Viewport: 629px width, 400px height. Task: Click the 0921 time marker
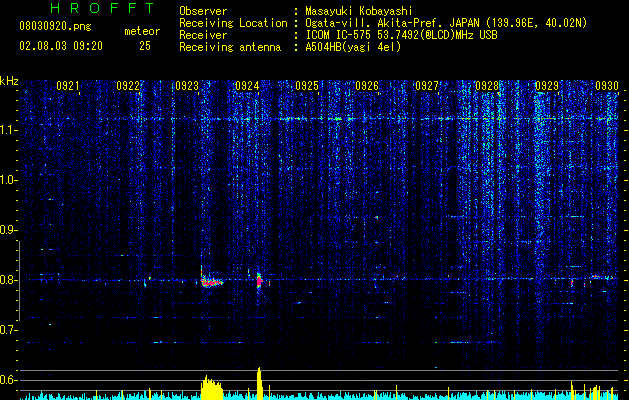coord(67,86)
